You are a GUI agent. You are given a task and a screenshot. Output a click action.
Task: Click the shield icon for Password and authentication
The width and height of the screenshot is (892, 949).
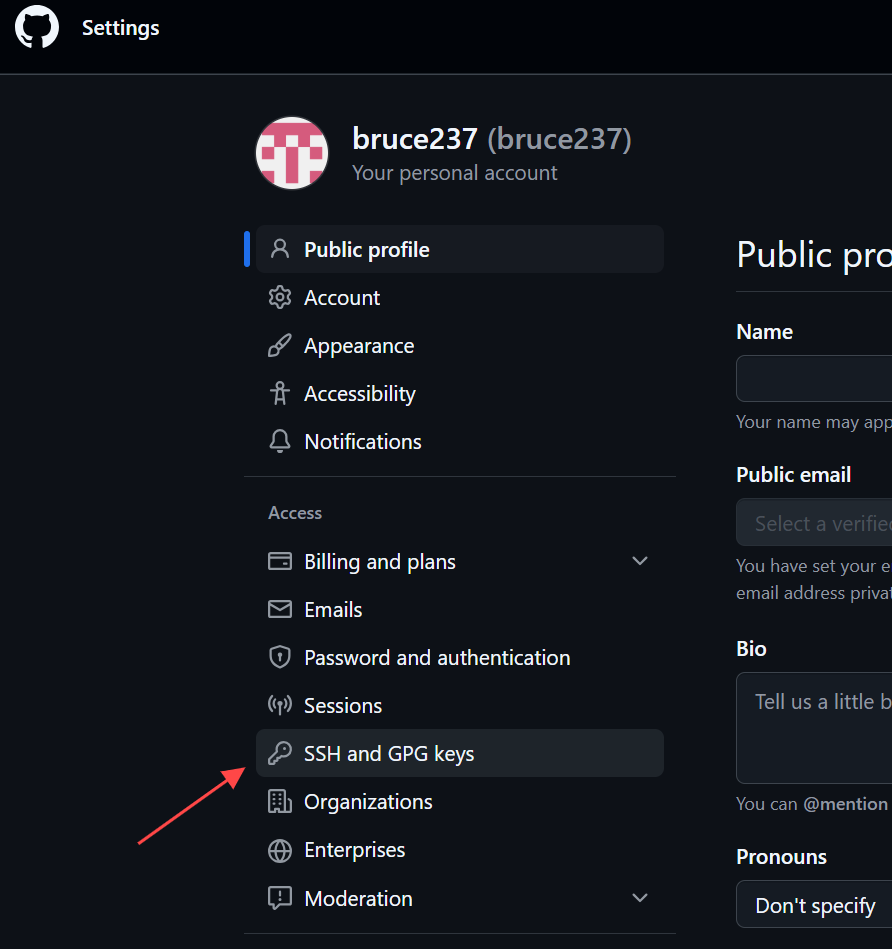pyautogui.click(x=280, y=657)
